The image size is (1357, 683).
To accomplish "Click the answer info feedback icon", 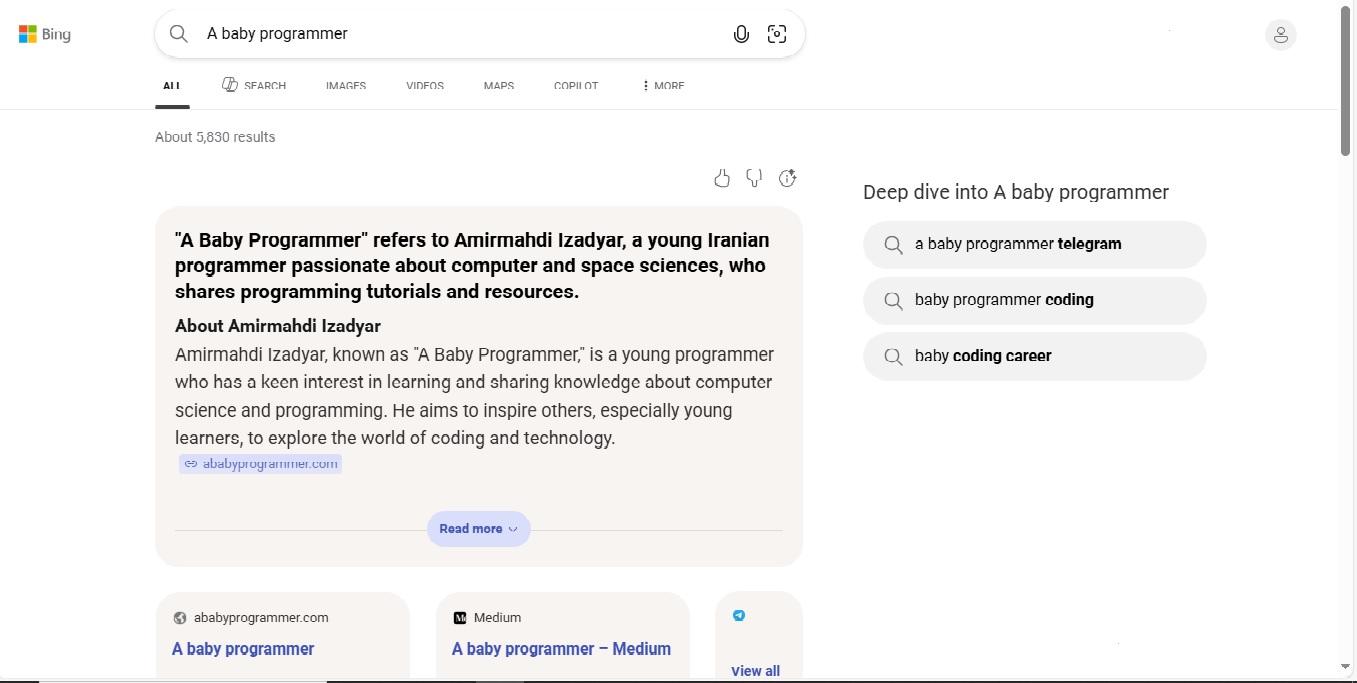I will pyautogui.click(x=788, y=178).
